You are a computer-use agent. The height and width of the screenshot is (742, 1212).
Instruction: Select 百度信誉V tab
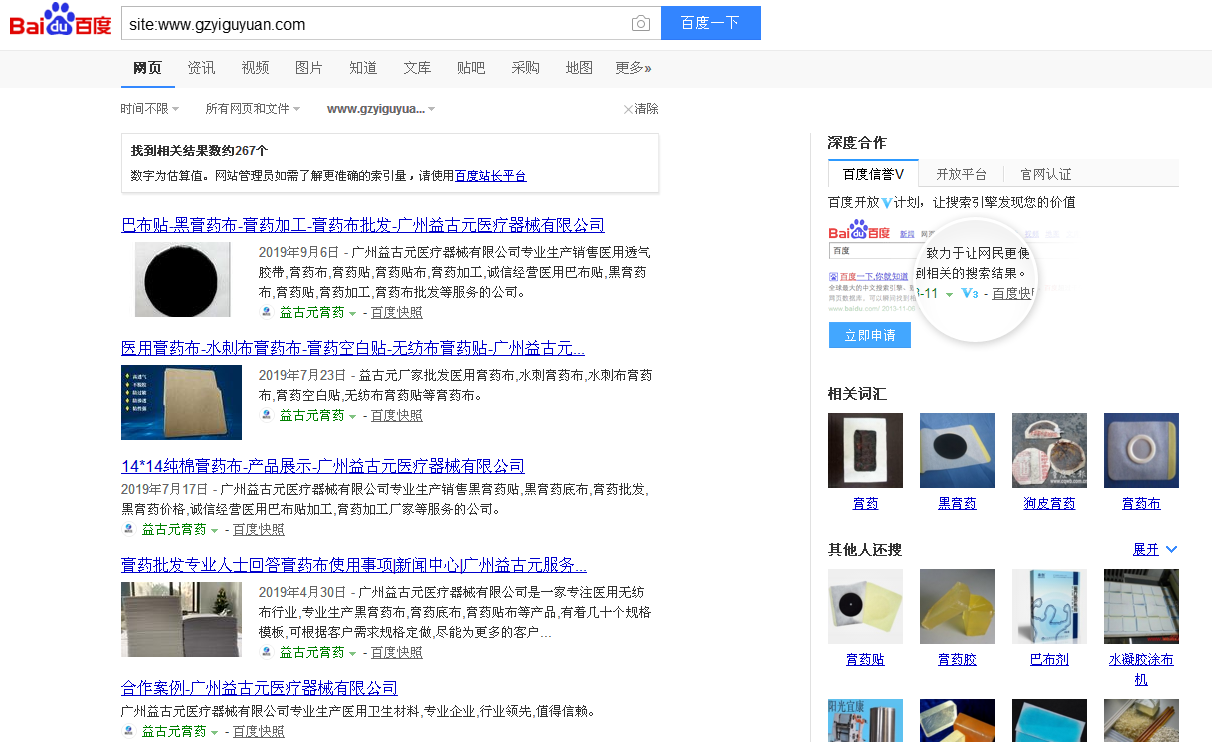873,174
